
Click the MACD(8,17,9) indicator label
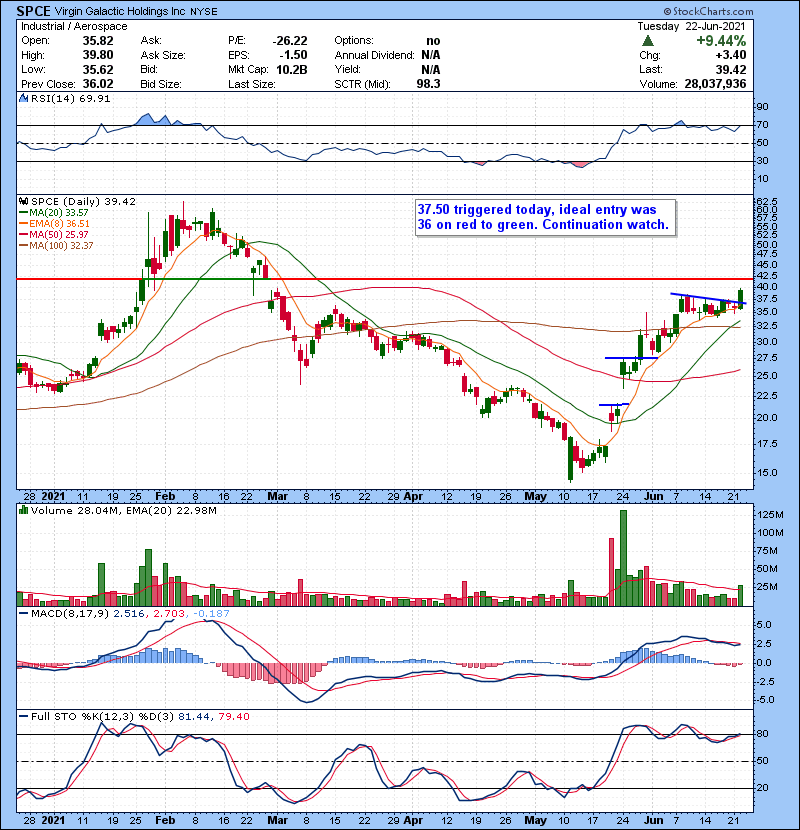tap(70, 614)
